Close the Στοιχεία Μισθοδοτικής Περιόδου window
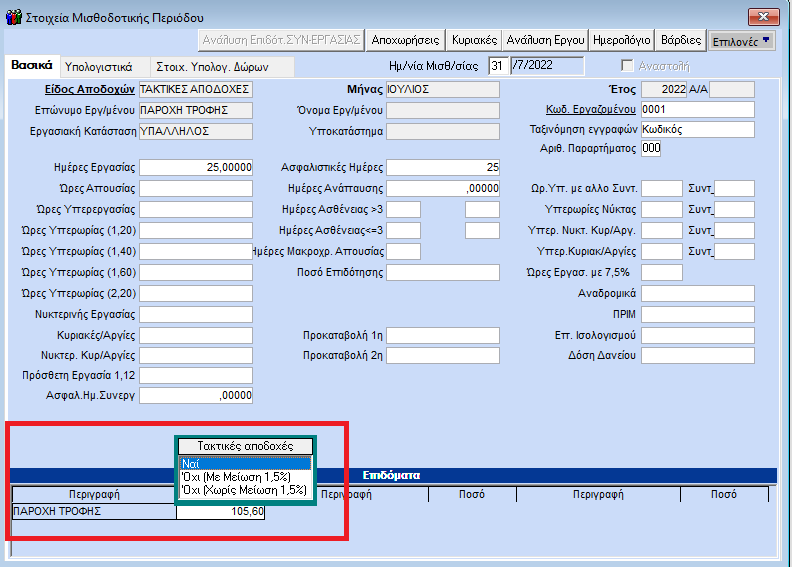This screenshot has width=792, height=567. 763,17
